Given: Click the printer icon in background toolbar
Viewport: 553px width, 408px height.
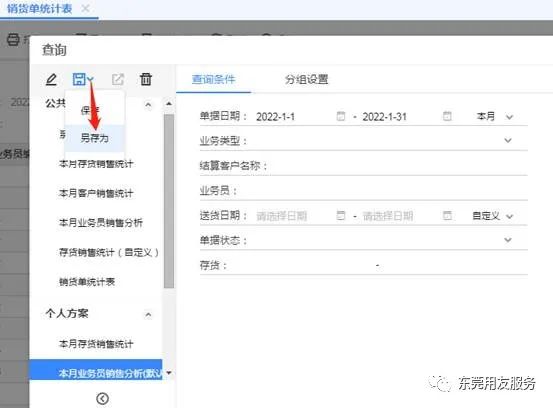Looking at the screenshot, I should (x=13, y=39).
